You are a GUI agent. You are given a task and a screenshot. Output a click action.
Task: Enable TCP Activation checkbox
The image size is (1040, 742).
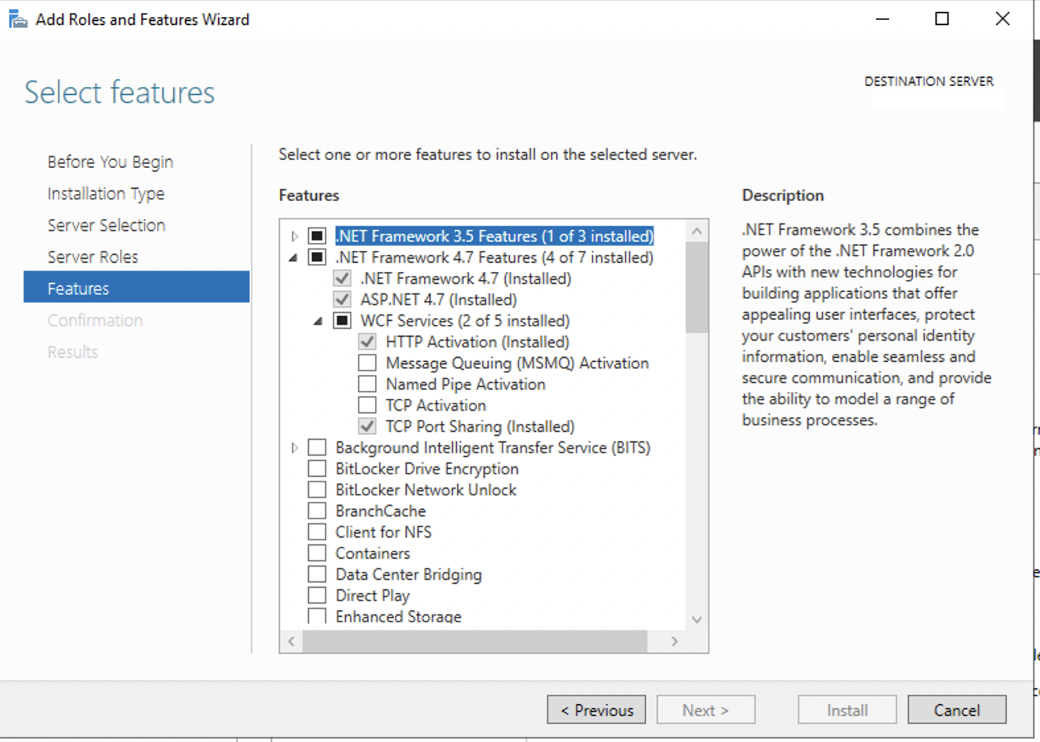click(367, 405)
